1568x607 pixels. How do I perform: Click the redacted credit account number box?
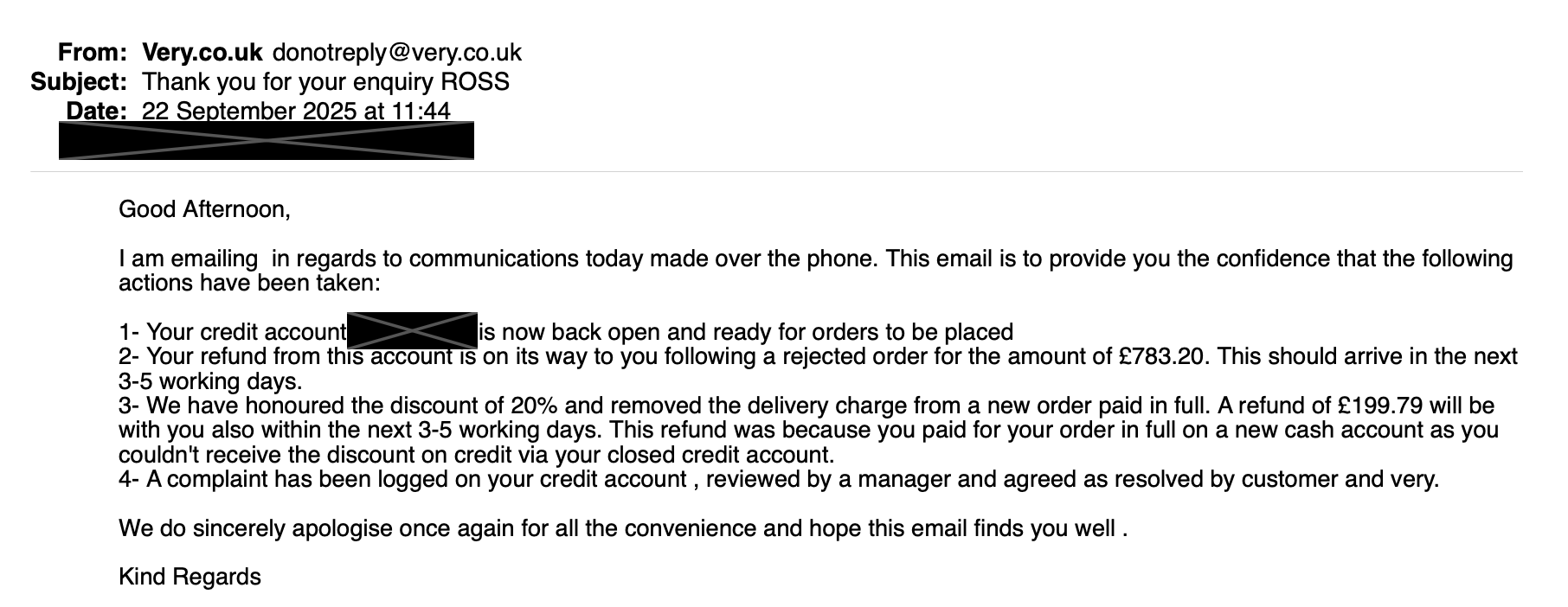(x=412, y=330)
